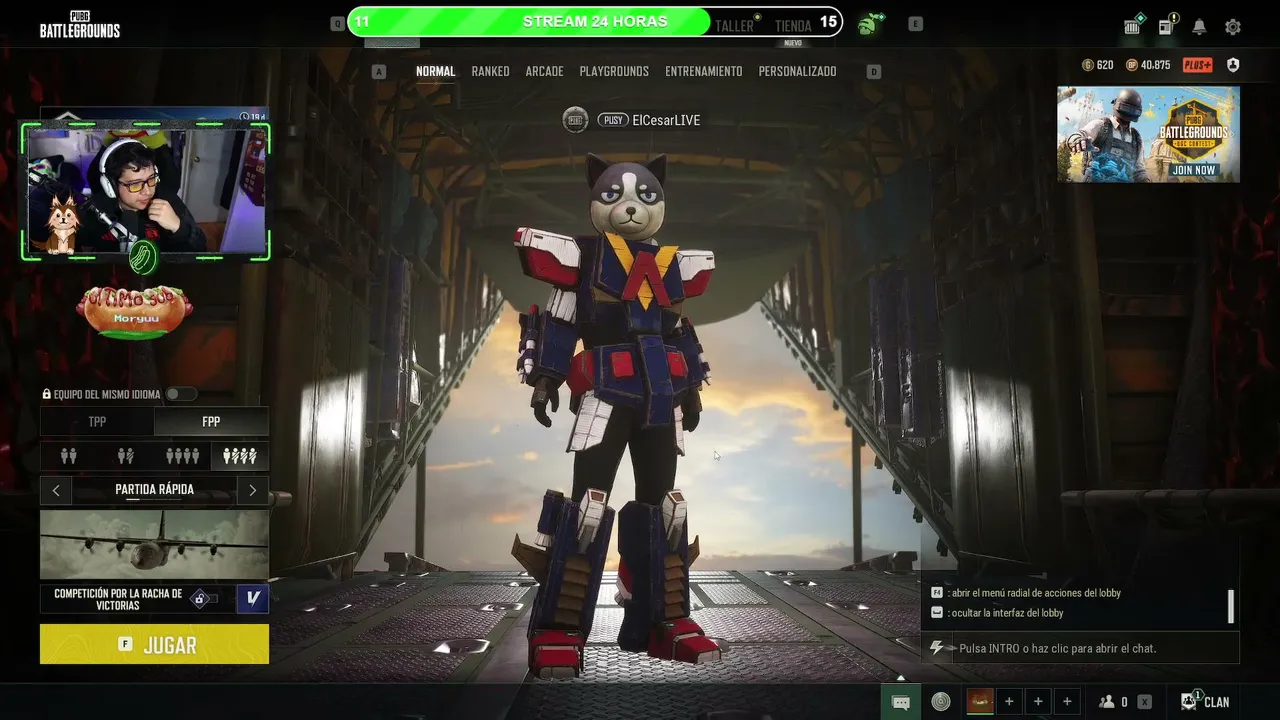The width and height of the screenshot is (1280, 720).
Task: Open the notifications bell
Action: [x=1199, y=27]
